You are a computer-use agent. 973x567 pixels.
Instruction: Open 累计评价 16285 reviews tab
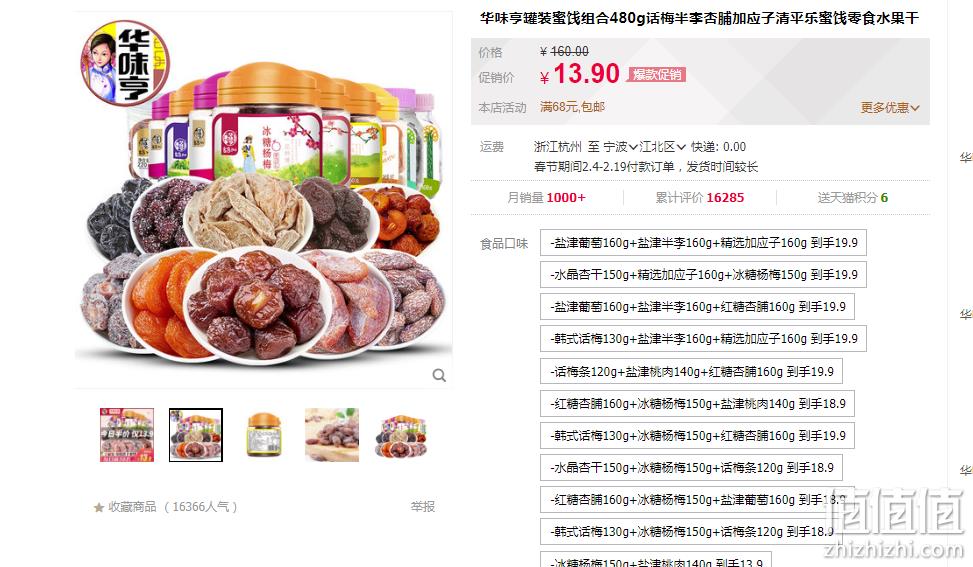click(x=699, y=197)
